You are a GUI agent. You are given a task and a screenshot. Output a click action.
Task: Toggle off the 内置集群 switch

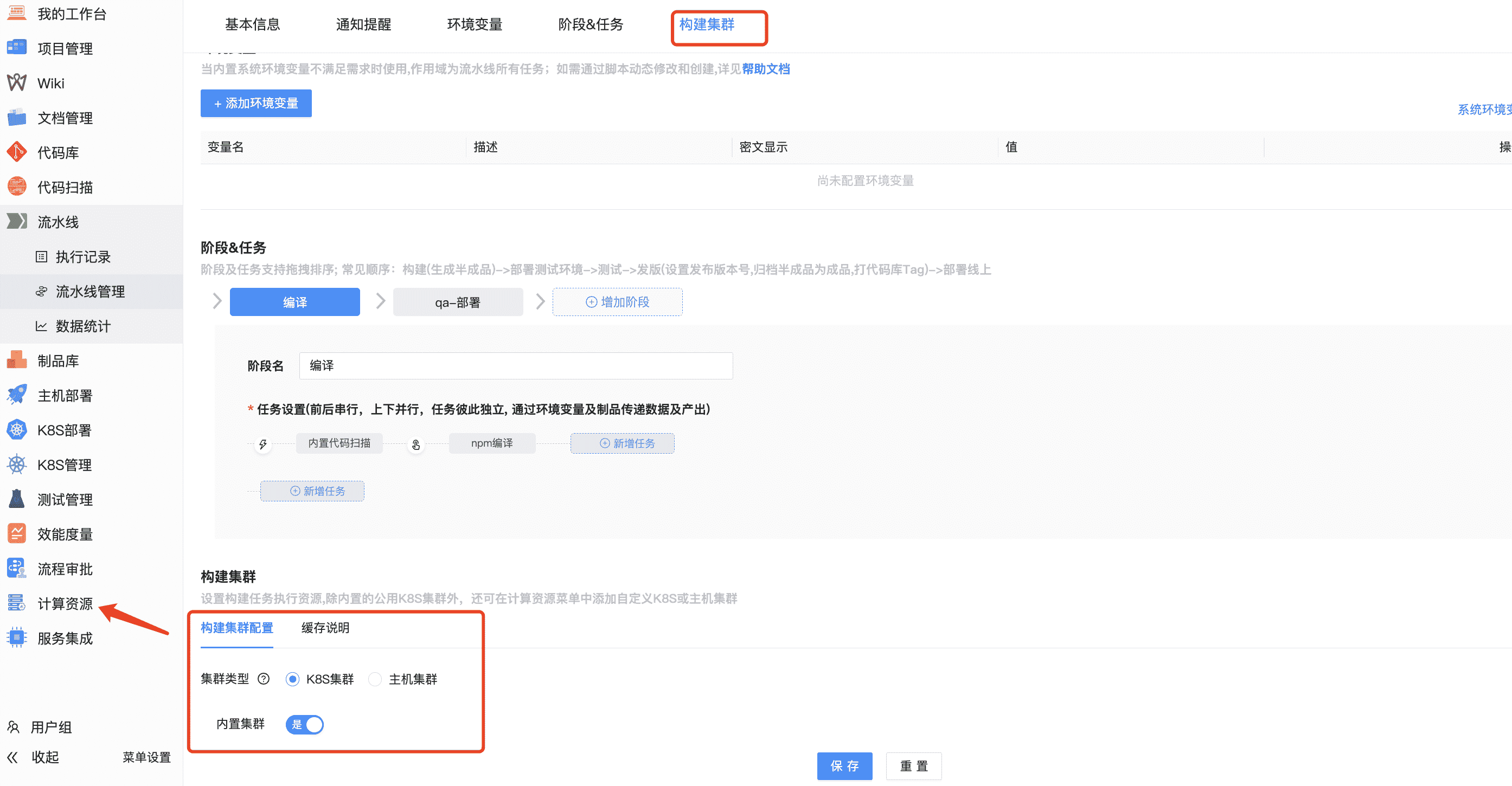(x=305, y=724)
